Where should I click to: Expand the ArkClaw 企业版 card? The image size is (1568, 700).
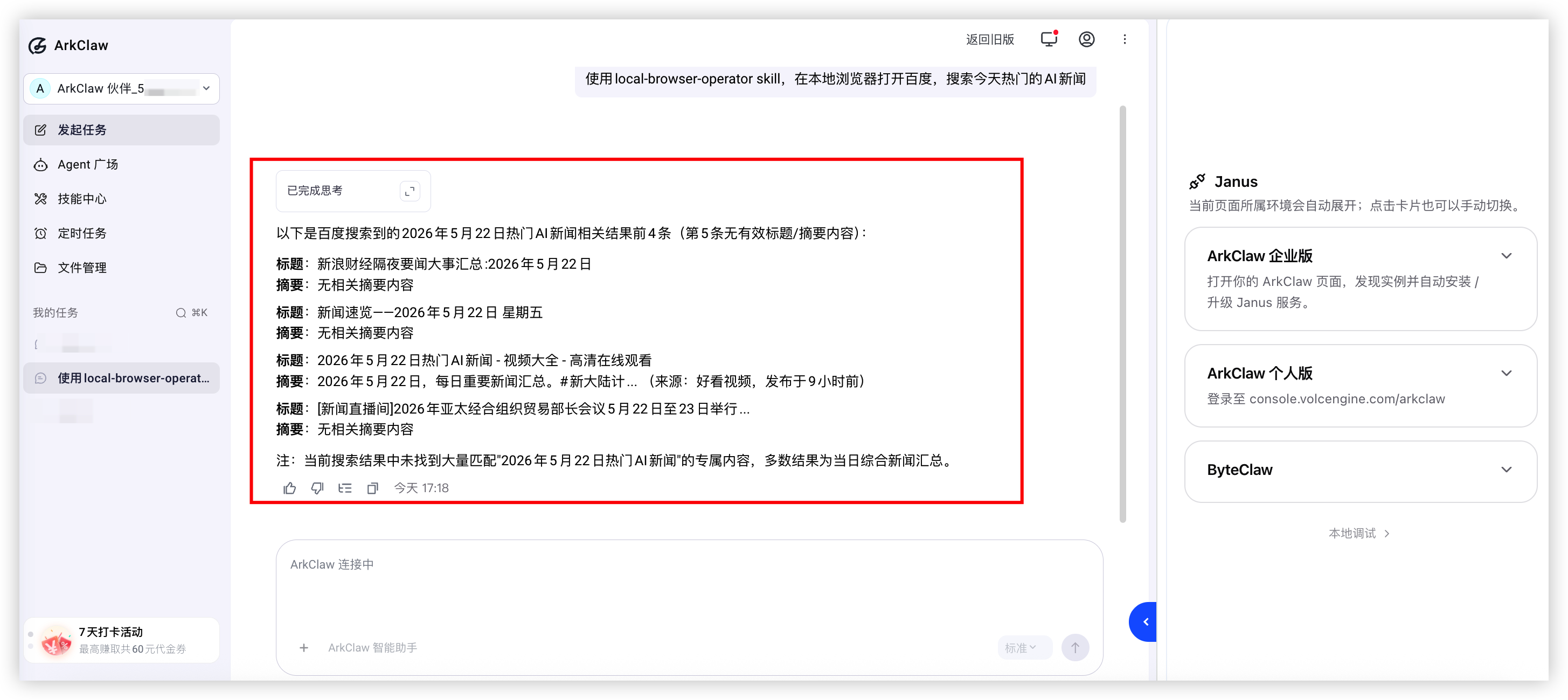[1506, 256]
